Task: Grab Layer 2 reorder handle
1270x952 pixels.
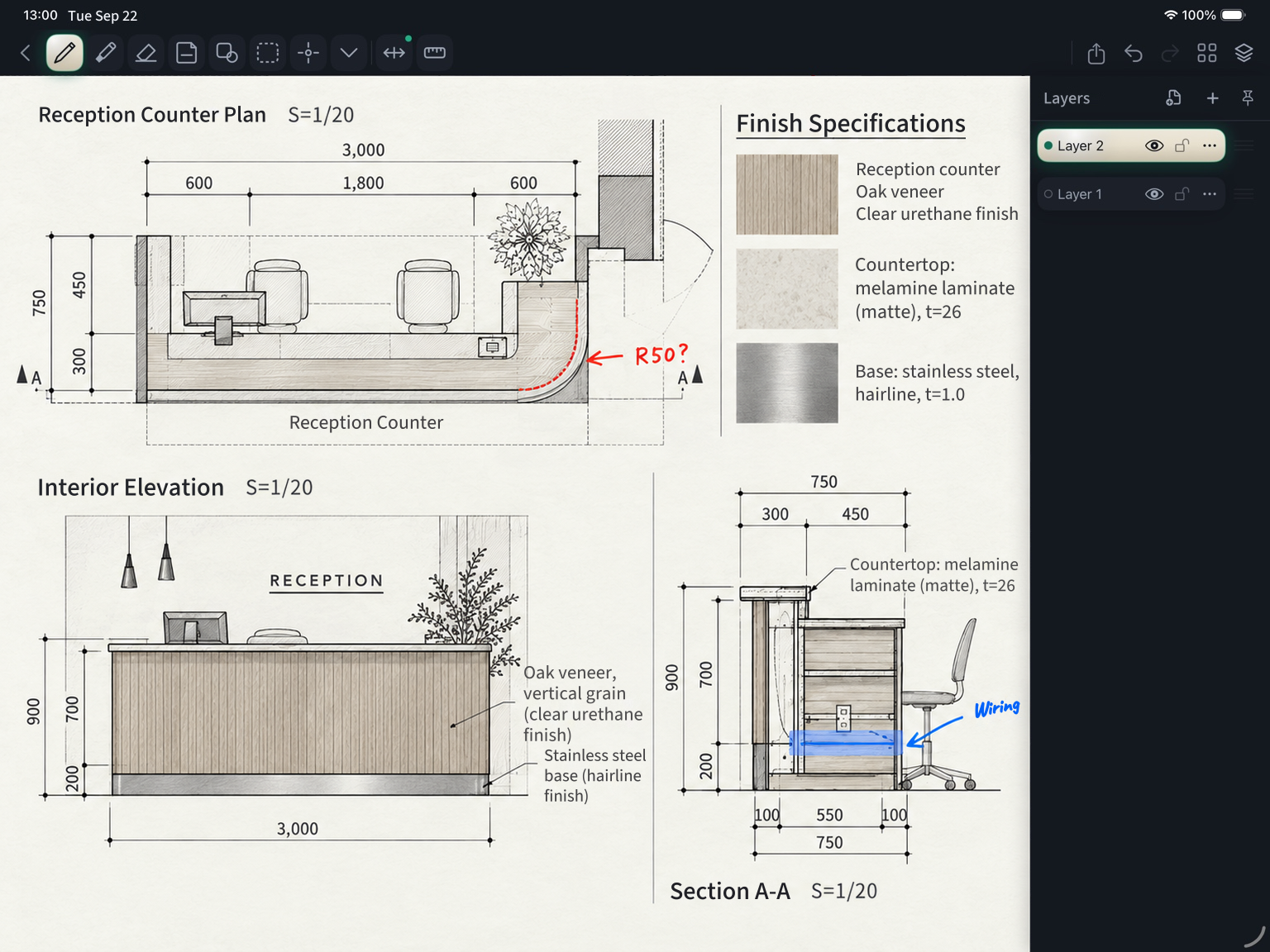Action: click(x=1244, y=145)
